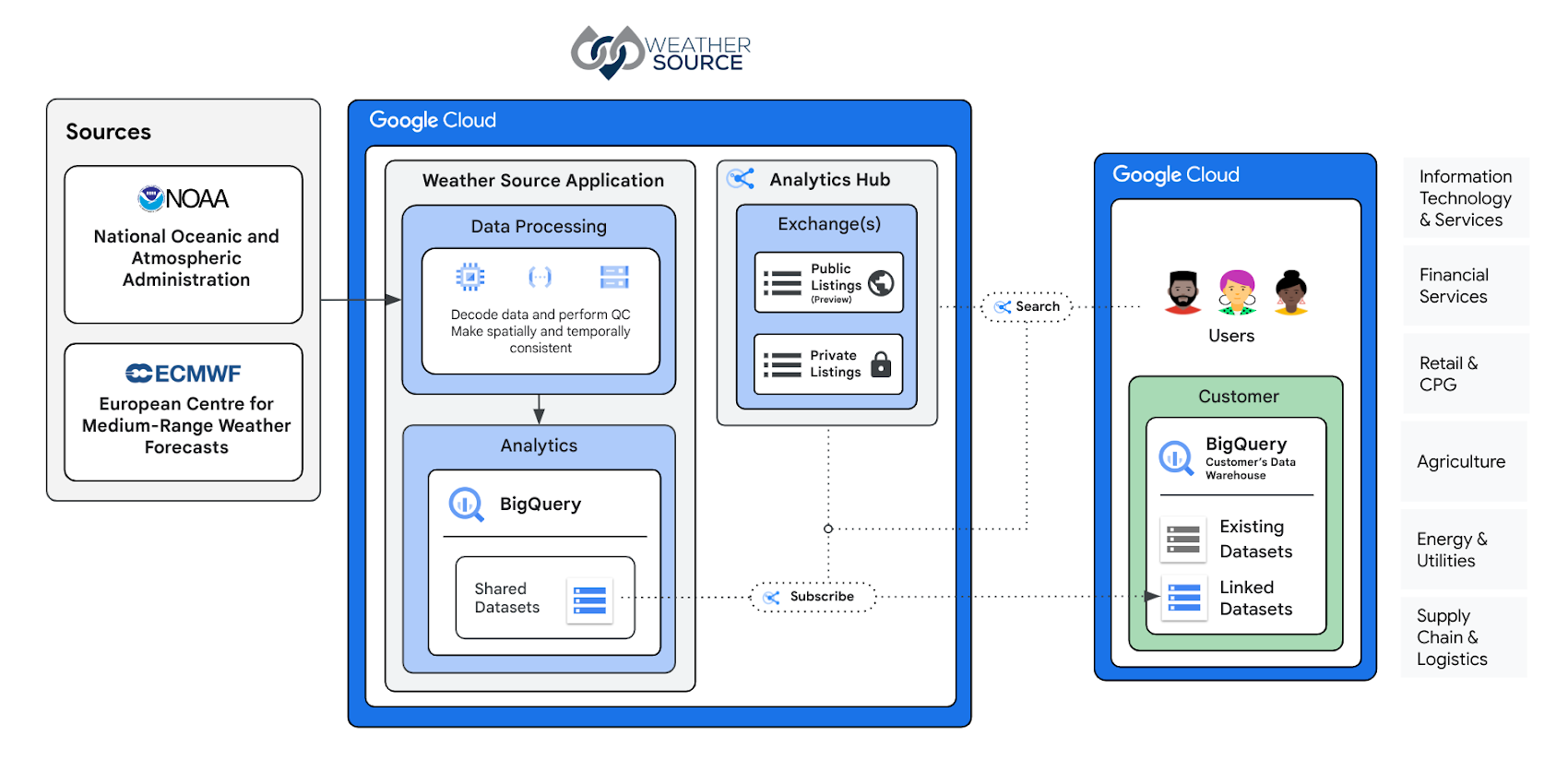Click Weather Source Application heading
The width and height of the screenshot is (1568, 760).
(543, 181)
